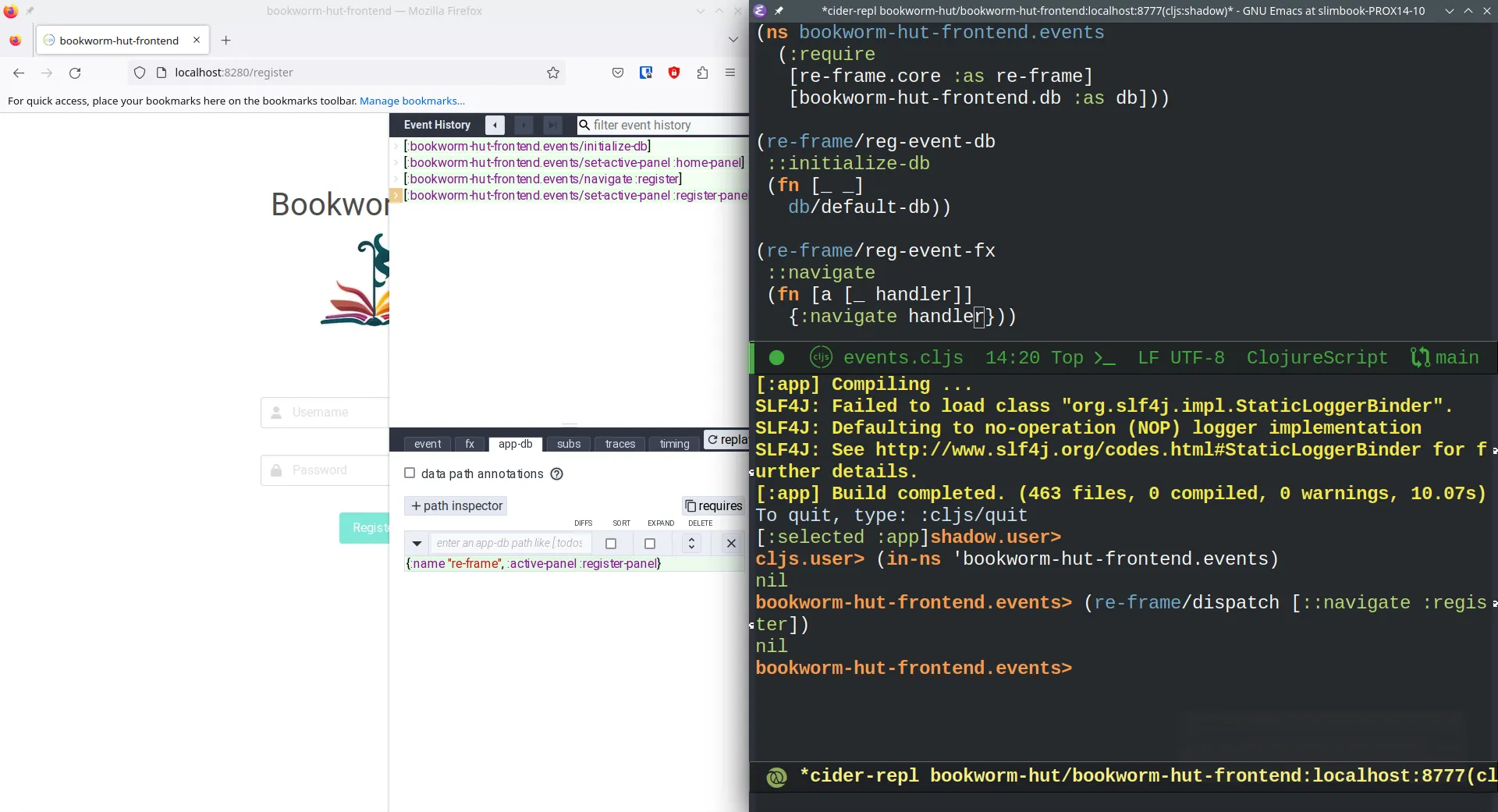Delete the app-db path inspector row
The height and width of the screenshot is (812, 1498).
pyautogui.click(x=730, y=544)
